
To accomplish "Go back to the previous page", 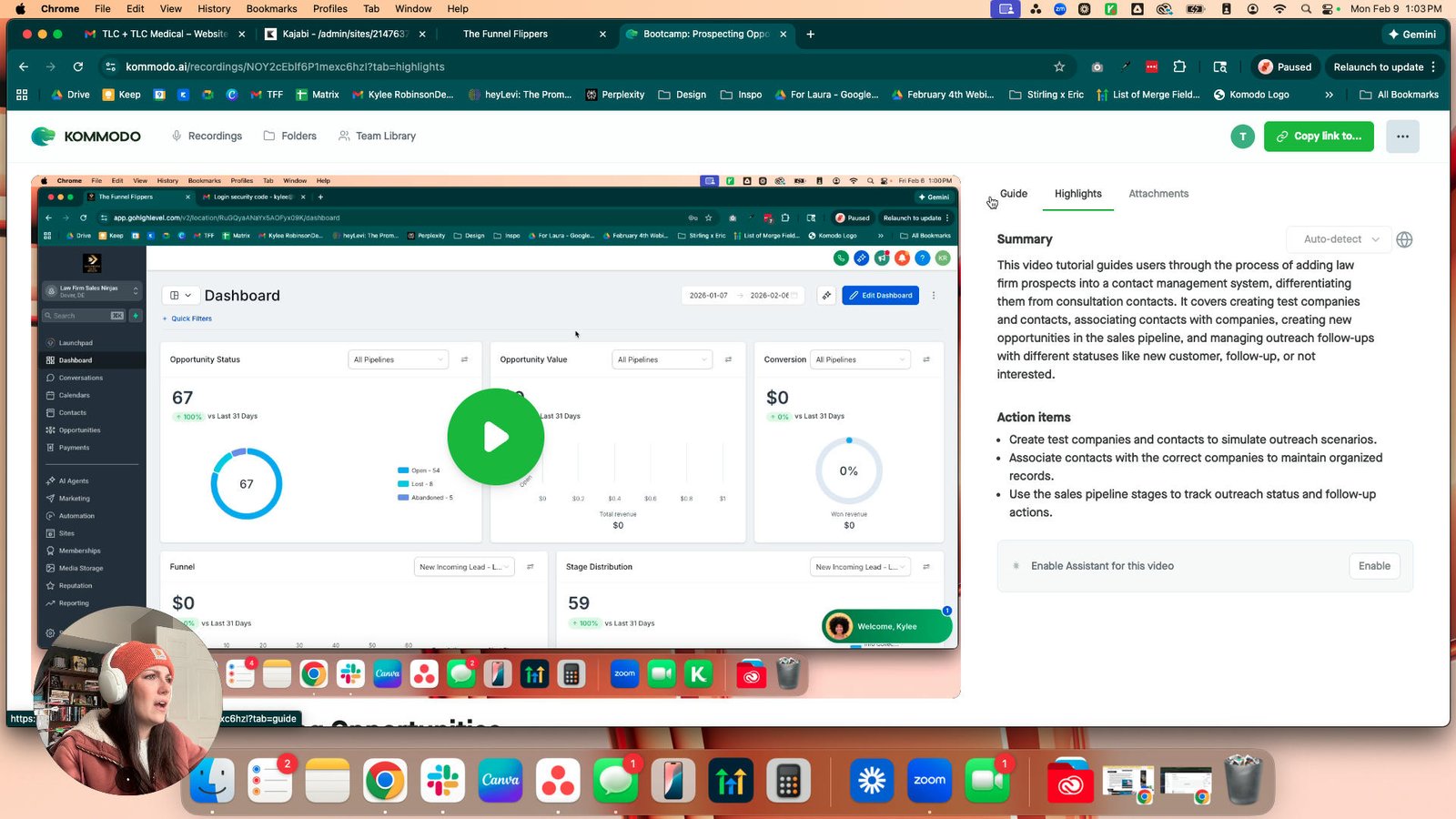I will pos(24,66).
